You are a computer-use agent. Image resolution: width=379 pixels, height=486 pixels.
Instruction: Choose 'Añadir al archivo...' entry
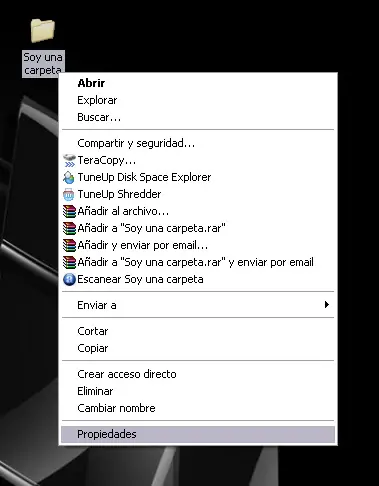198,211
